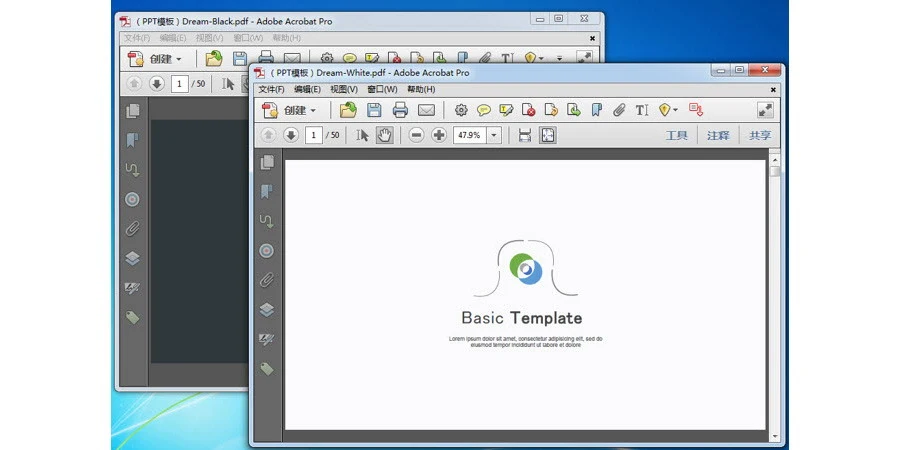900x450 pixels.
Task: Click the 工具 pane button
Action: tap(677, 135)
